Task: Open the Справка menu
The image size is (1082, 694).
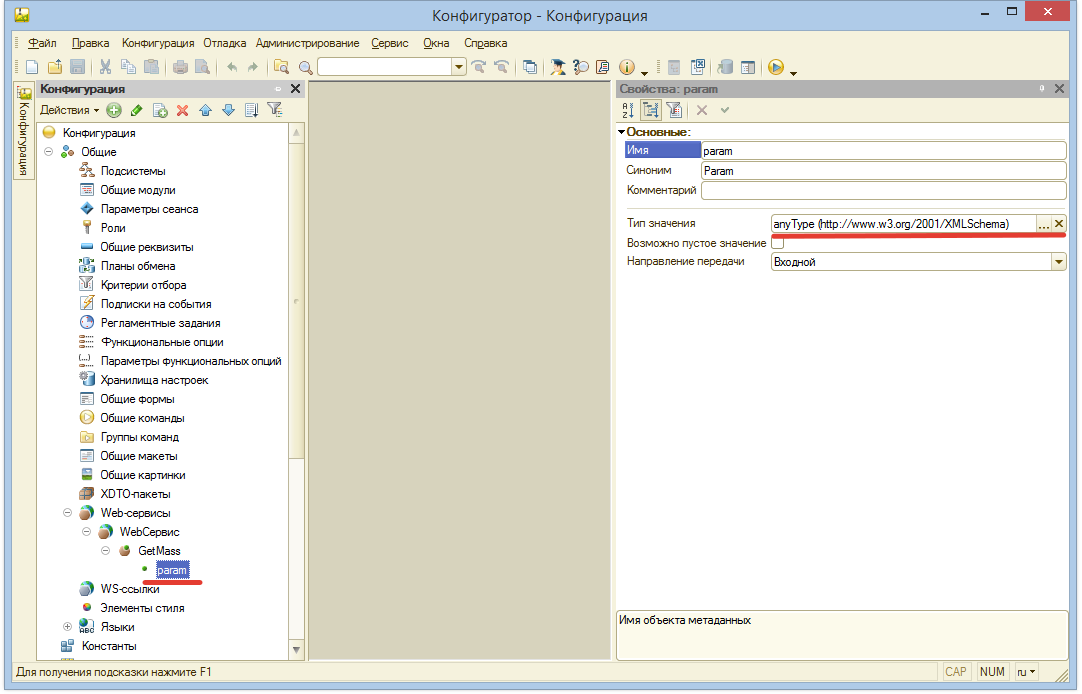Action: [x=486, y=43]
